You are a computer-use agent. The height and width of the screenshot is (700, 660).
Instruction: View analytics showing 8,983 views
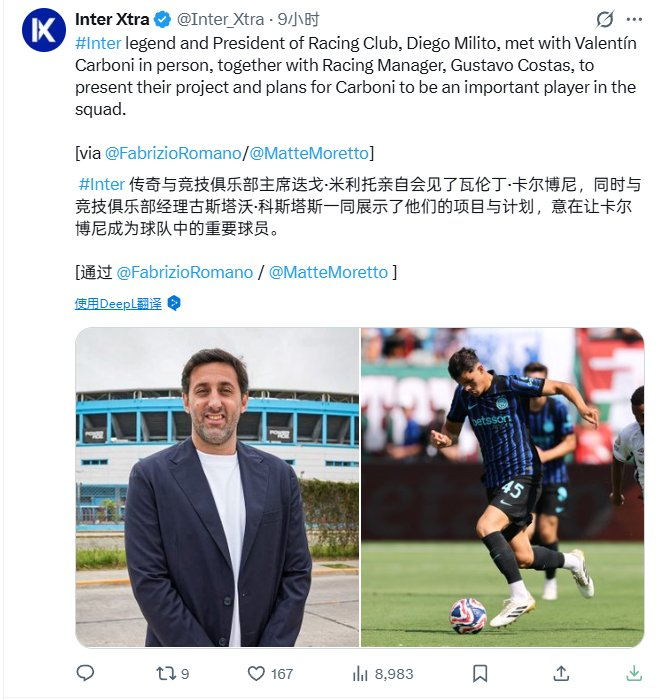click(383, 673)
